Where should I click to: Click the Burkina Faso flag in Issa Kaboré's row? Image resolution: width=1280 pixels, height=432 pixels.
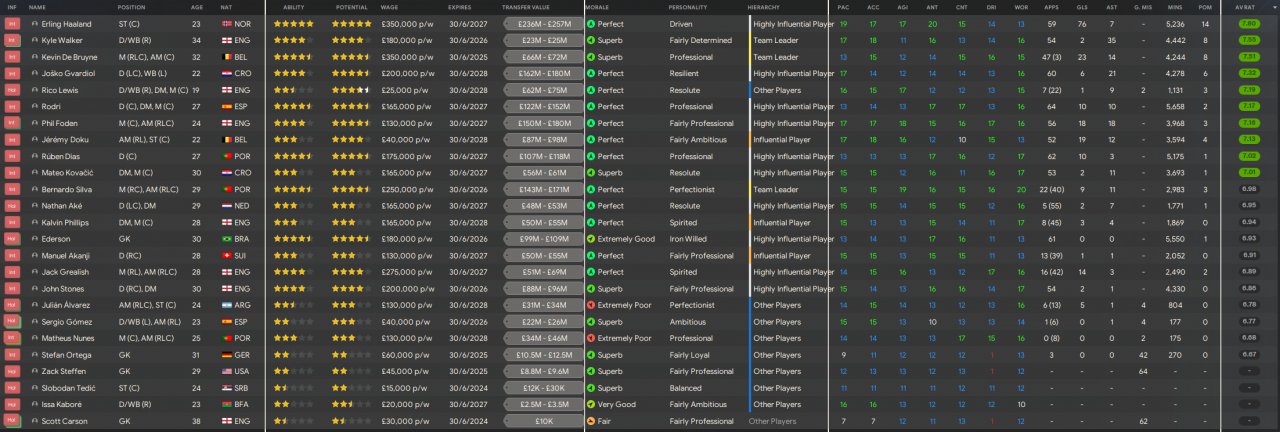226,404
